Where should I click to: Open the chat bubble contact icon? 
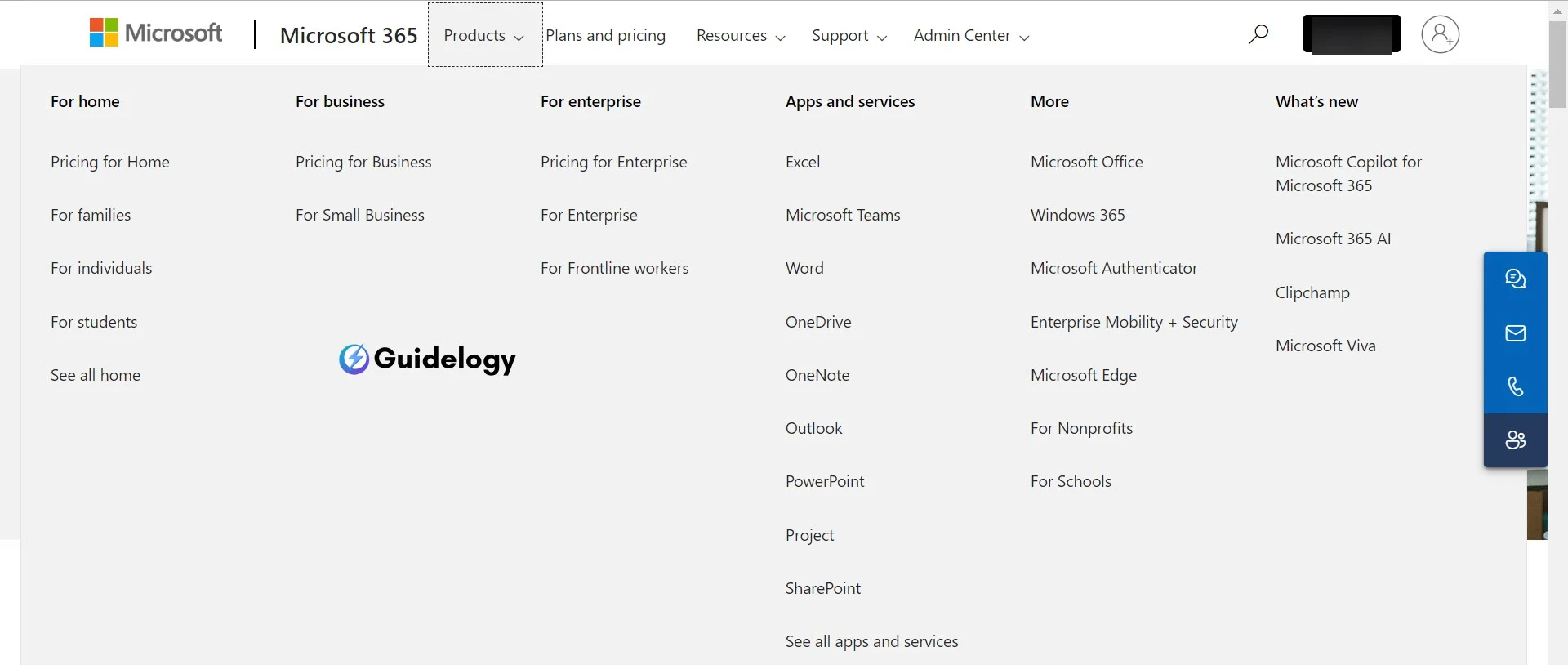pos(1516,279)
